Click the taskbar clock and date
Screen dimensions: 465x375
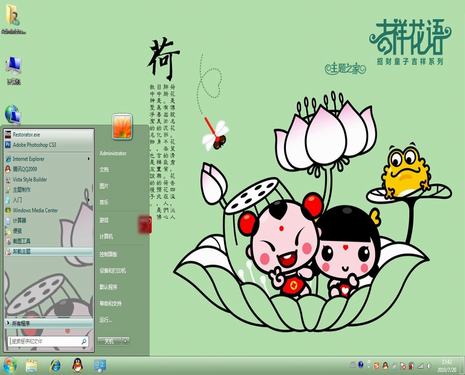[x=447, y=366]
